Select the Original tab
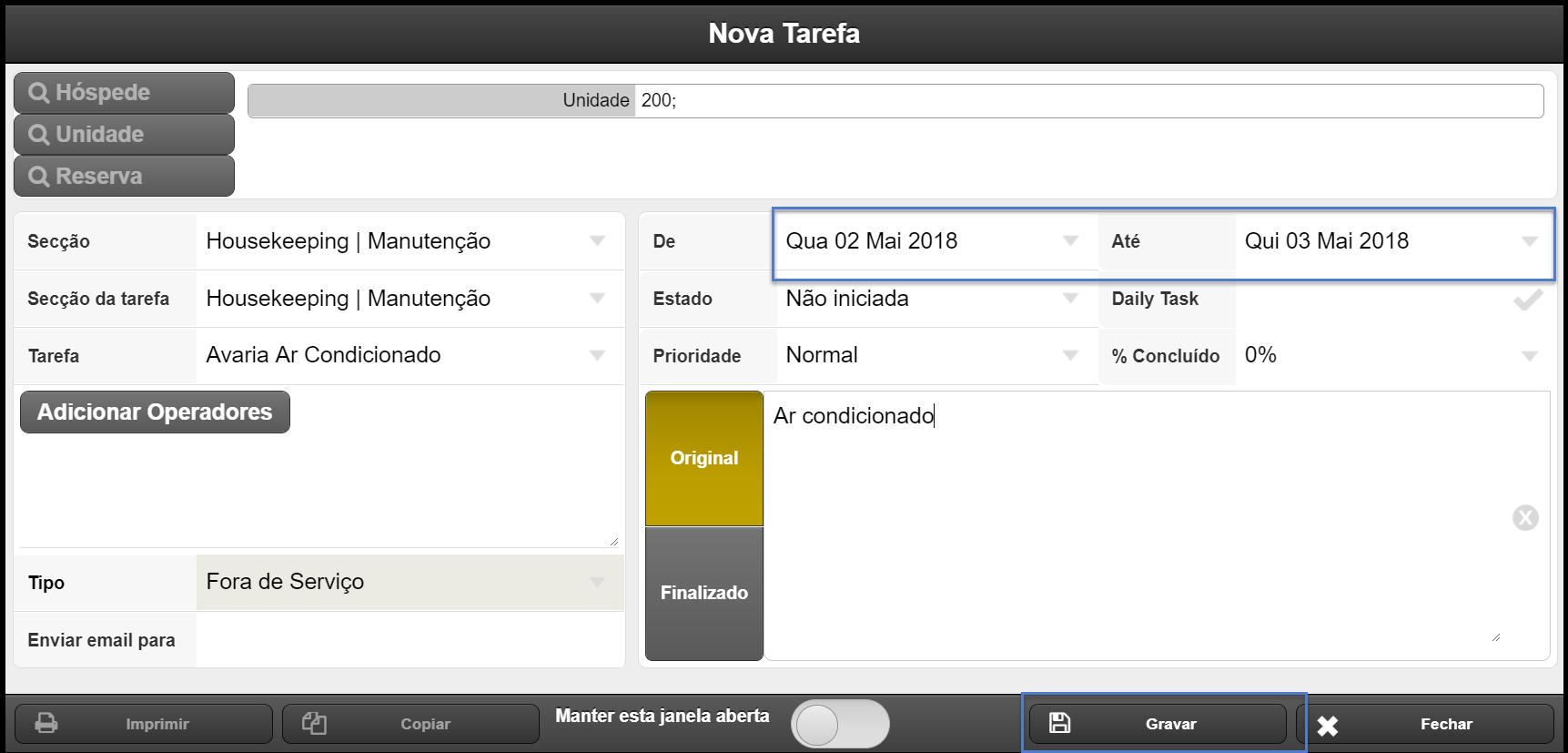The height and width of the screenshot is (753, 1568). (704, 458)
